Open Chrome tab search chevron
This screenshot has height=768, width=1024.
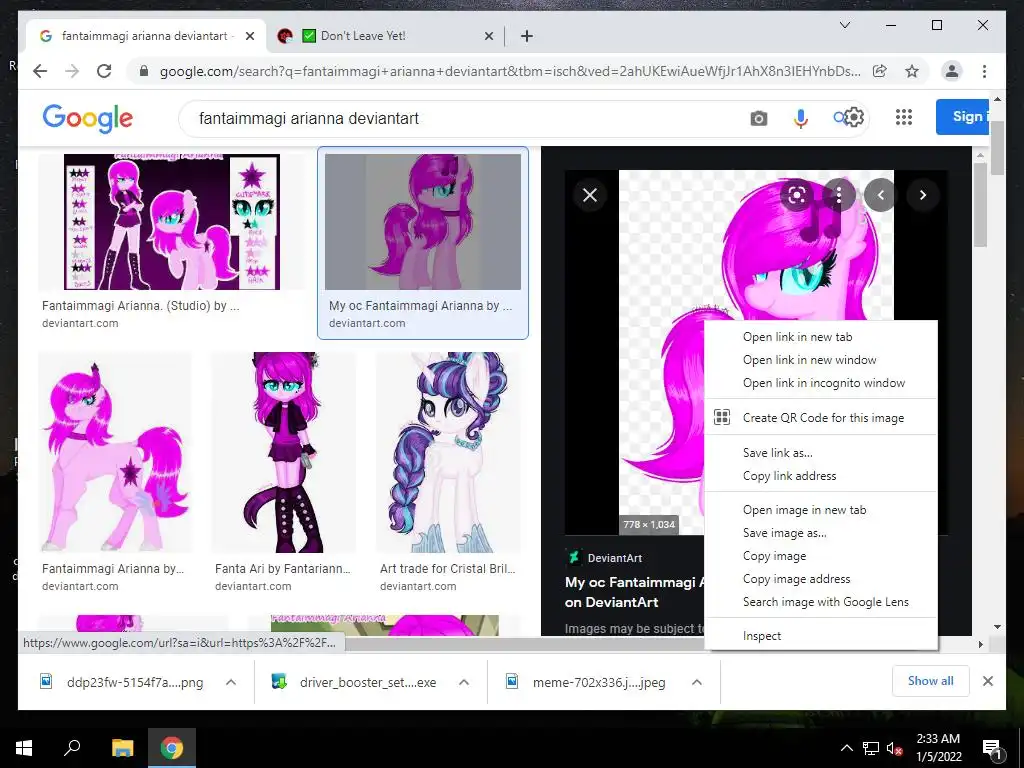844,25
